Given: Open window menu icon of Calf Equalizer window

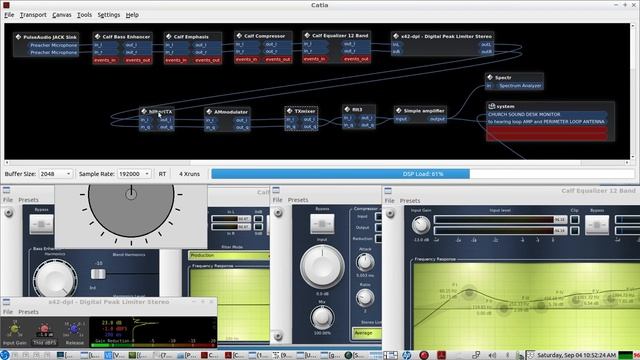Looking at the screenshot, I should click(x=388, y=191).
